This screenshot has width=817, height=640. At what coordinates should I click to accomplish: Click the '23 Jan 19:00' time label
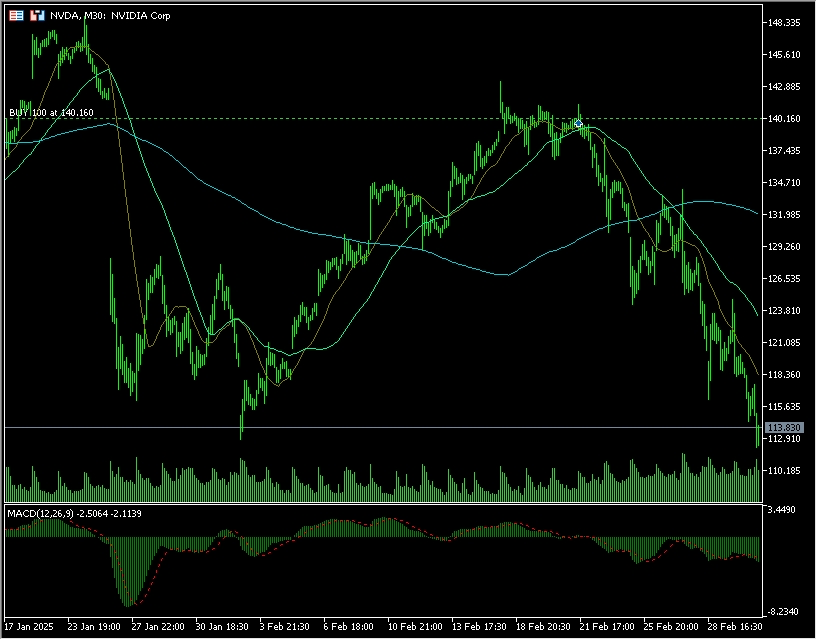point(94,627)
